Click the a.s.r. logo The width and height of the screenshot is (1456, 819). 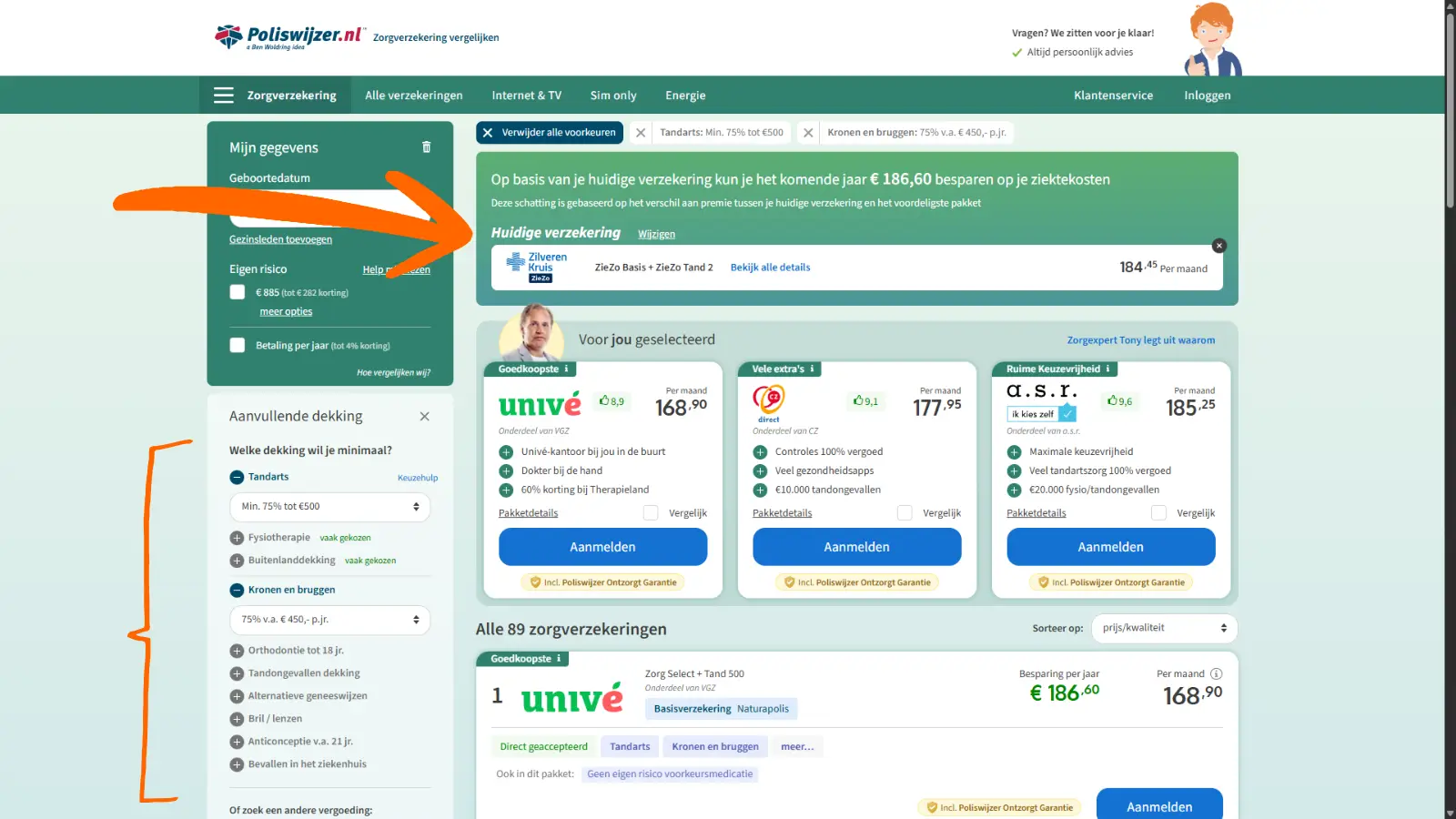coord(1042,390)
